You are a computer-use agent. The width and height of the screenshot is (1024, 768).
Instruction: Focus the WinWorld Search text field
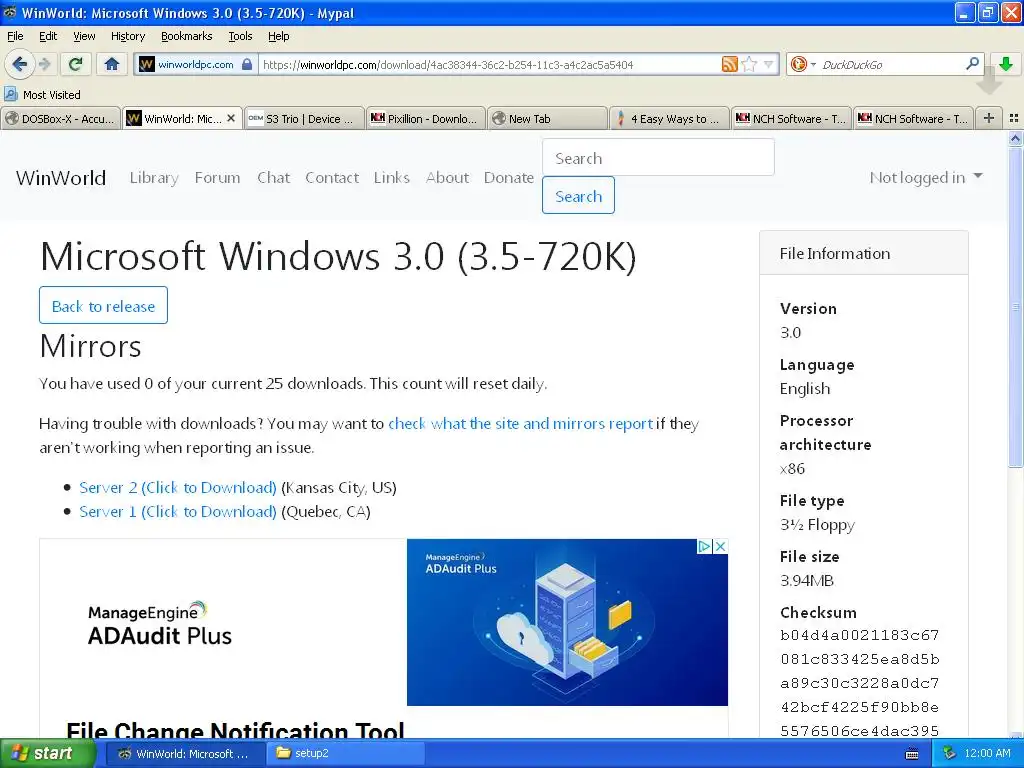658,157
